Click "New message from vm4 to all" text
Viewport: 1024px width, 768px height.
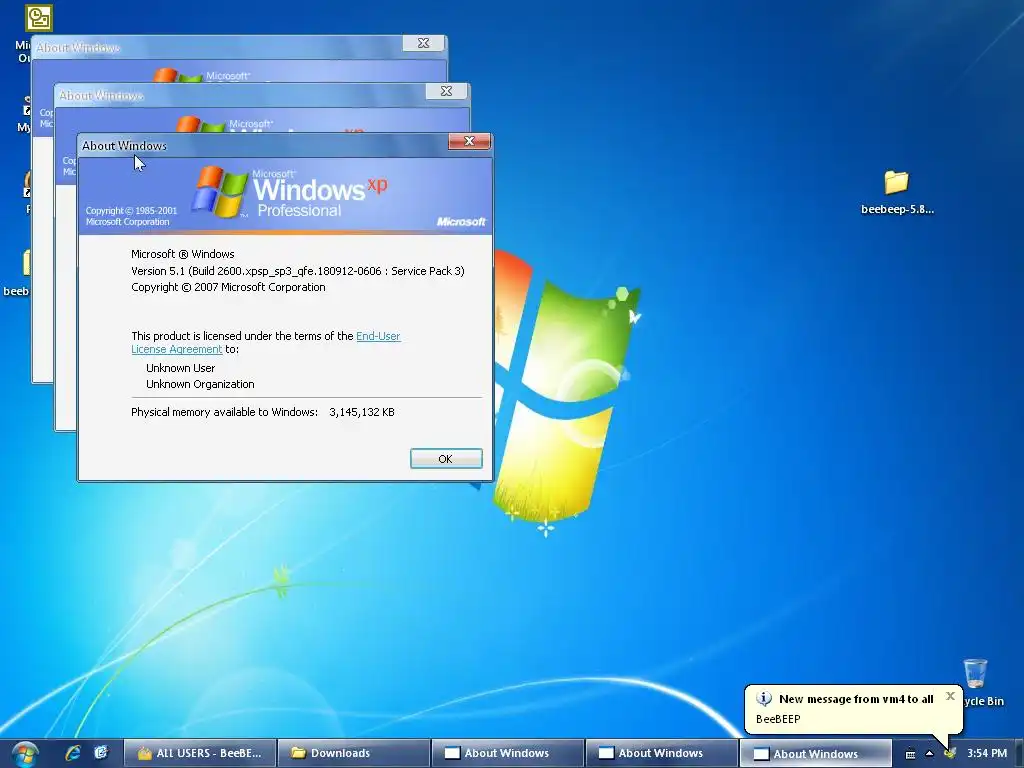point(856,699)
